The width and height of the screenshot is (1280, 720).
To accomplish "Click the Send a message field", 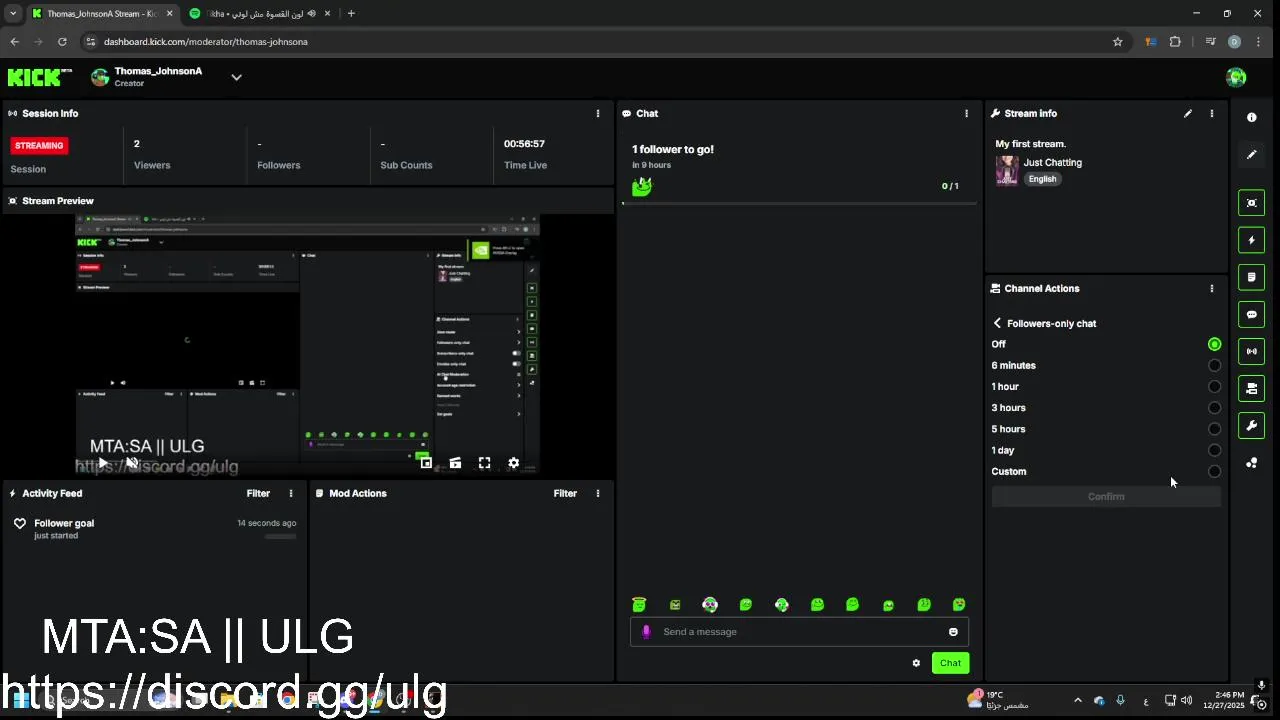I will click(x=800, y=632).
